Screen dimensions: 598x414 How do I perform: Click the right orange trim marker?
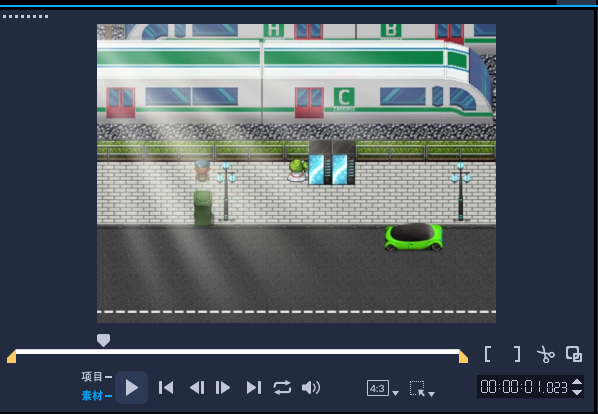463,356
